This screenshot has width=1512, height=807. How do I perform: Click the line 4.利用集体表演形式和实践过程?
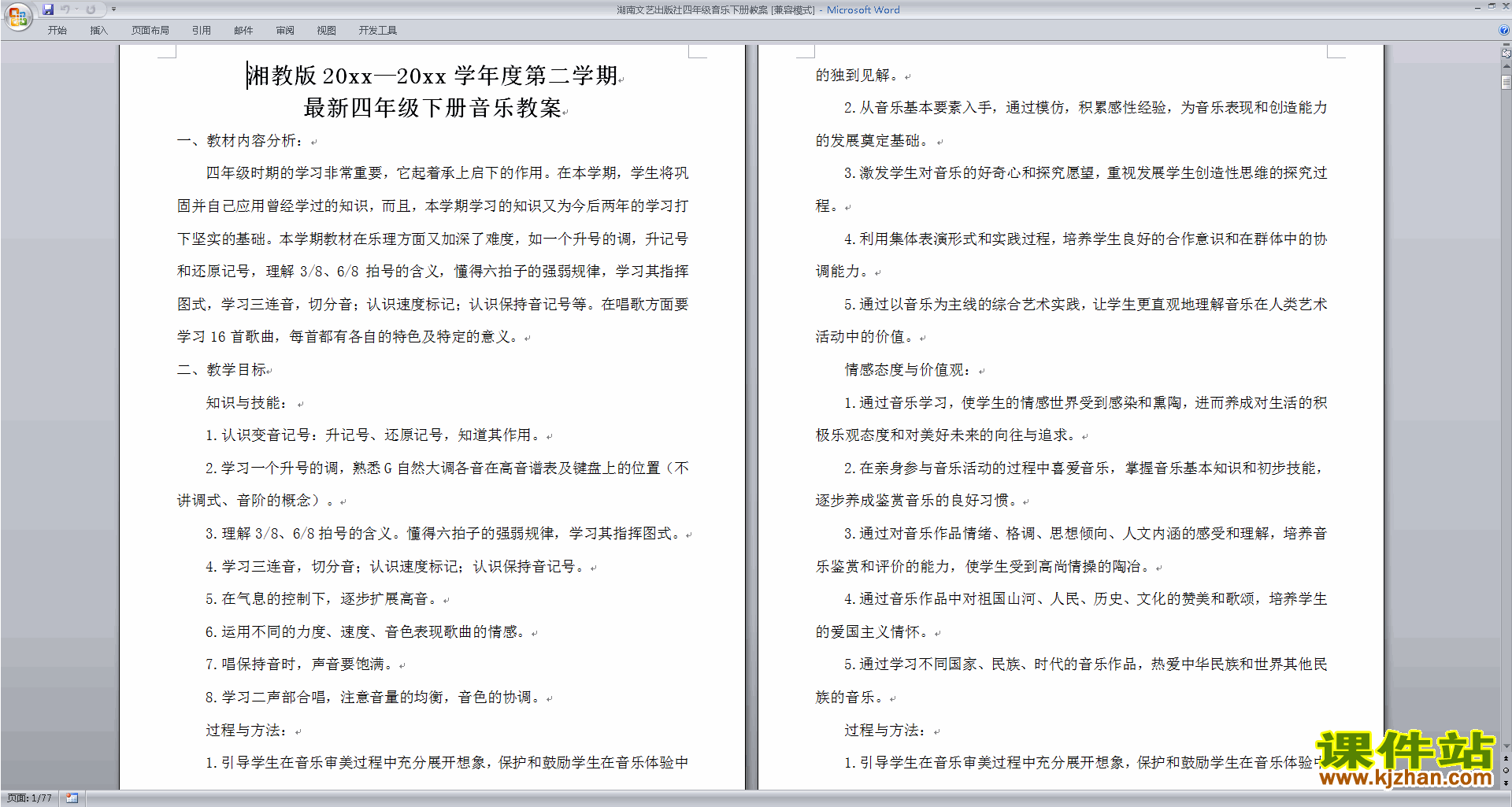1086,239
